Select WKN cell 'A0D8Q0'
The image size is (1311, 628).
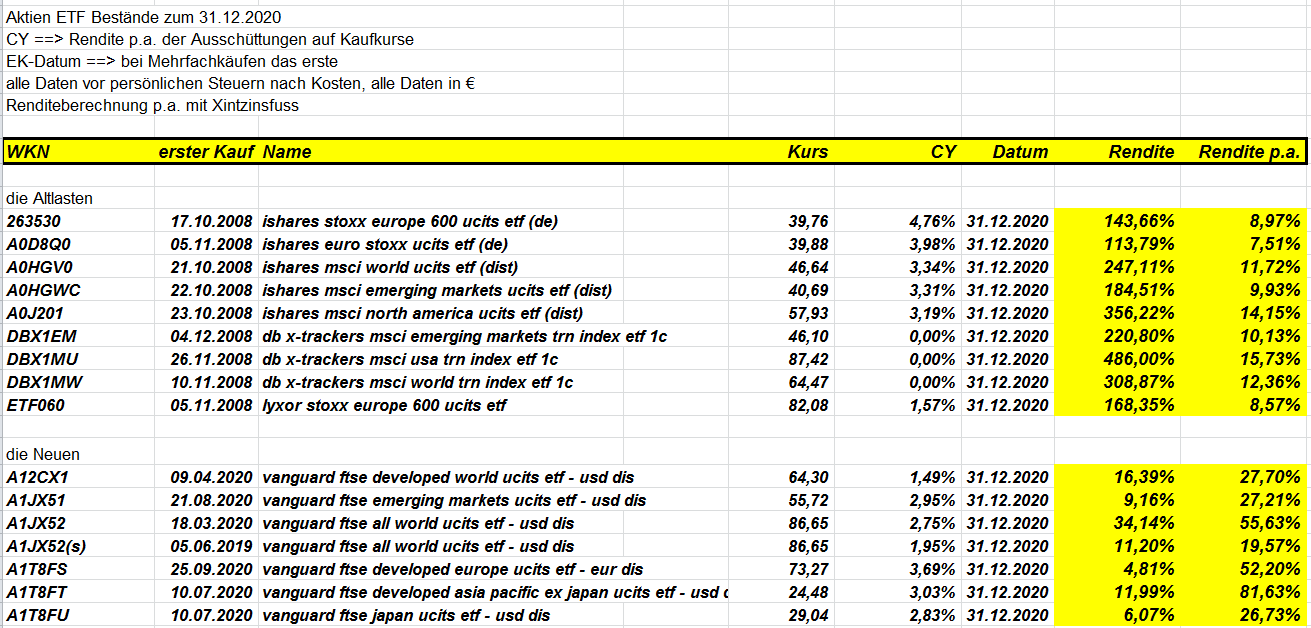[x=38, y=244]
